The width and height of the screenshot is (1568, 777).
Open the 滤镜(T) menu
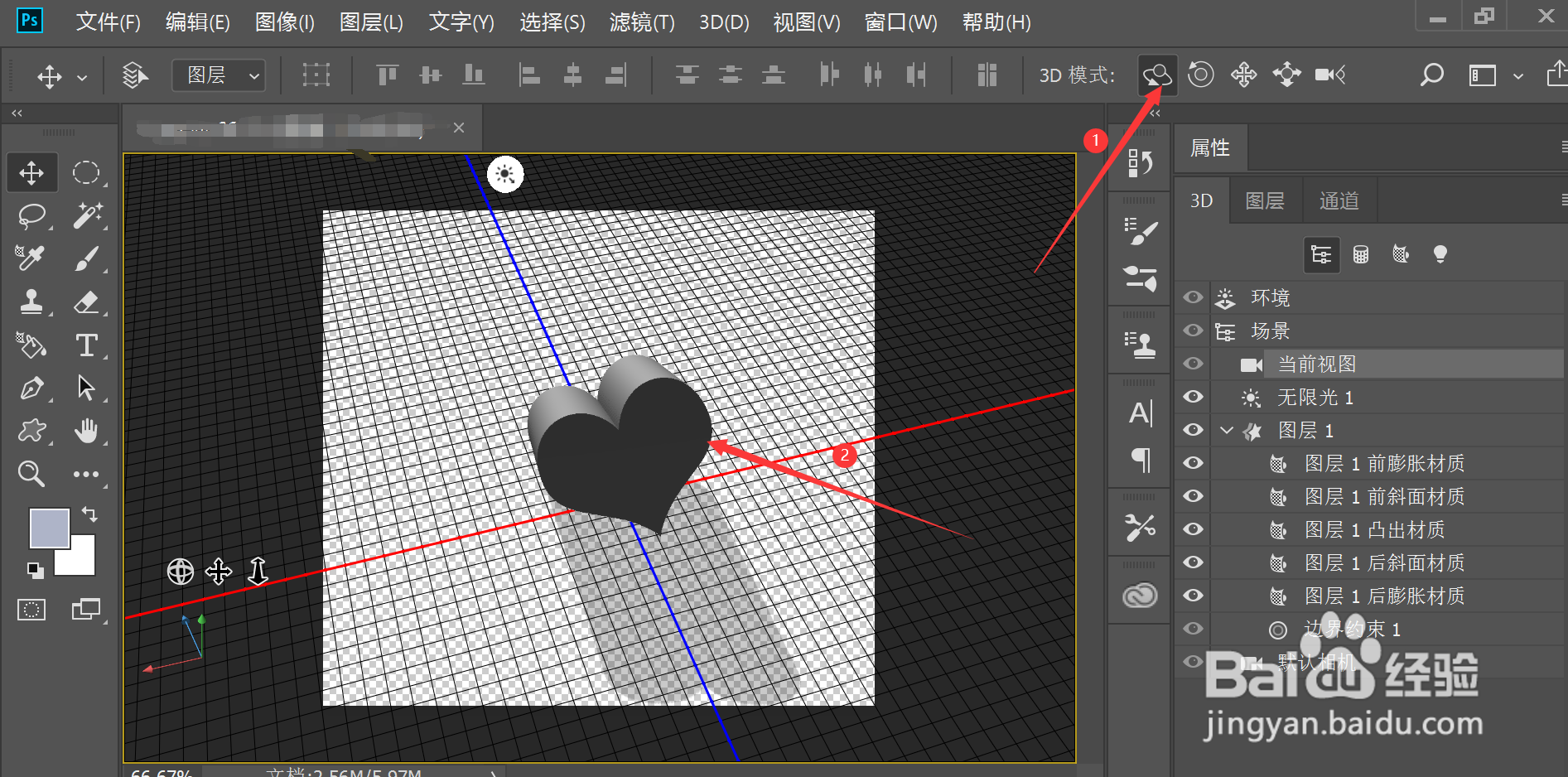click(642, 22)
